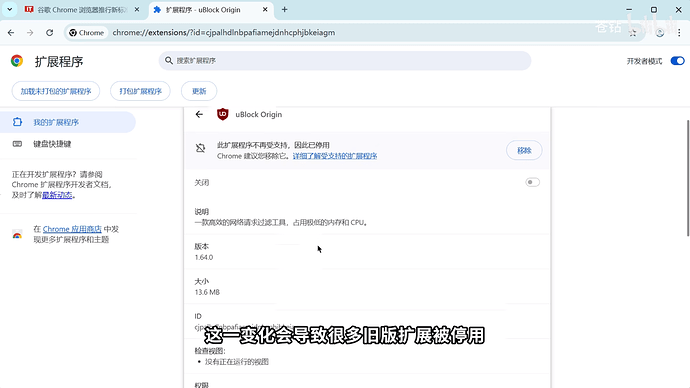The height and width of the screenshot is (388, 690).
Task: Click the Chrome site info chip
Action: click(x=87, y=33)
